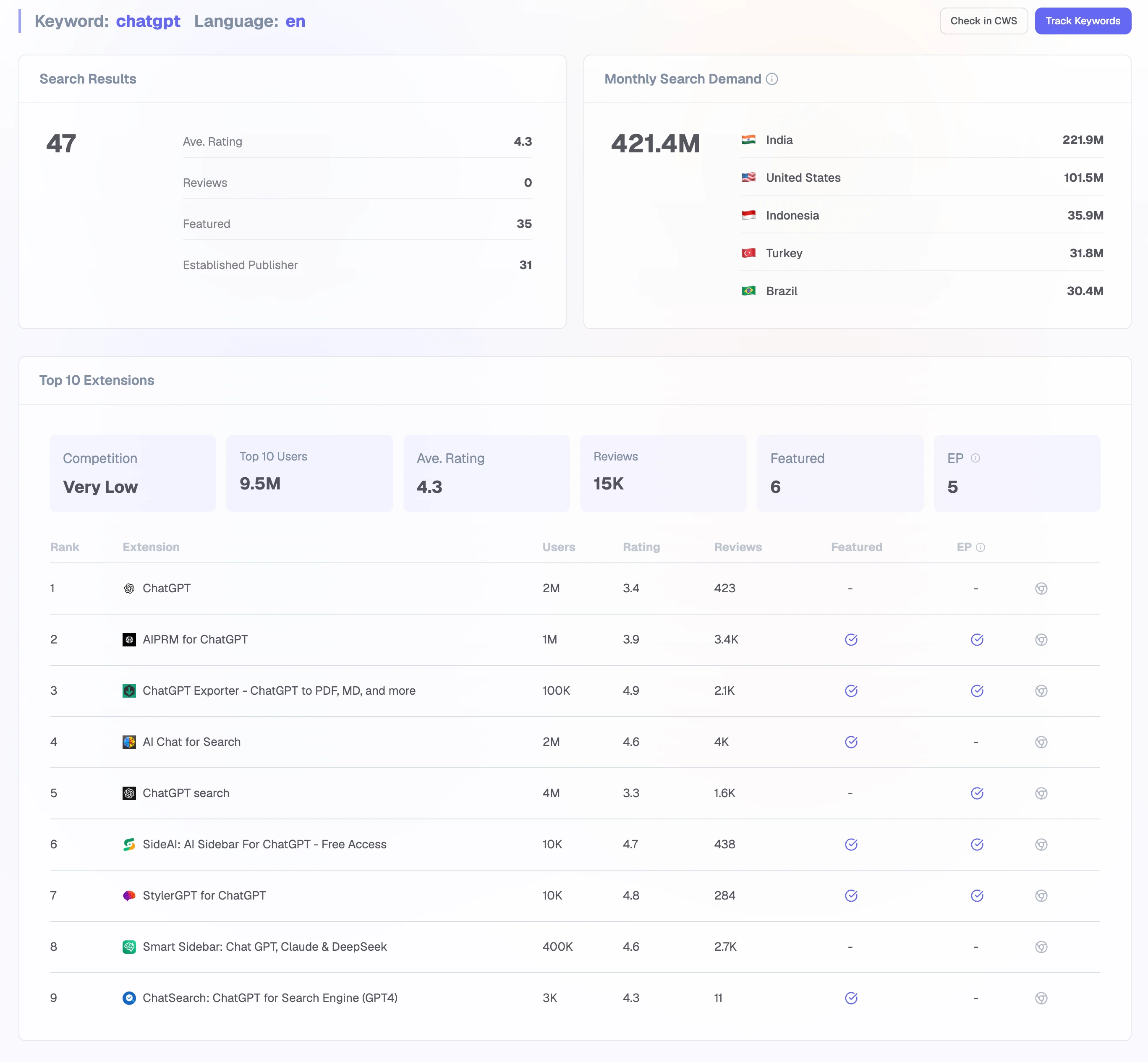The height and width of the screenshot is (1062, 1148).
Task: Open the Monthly Search Demand info icon
Action: [x=771, y=79]
